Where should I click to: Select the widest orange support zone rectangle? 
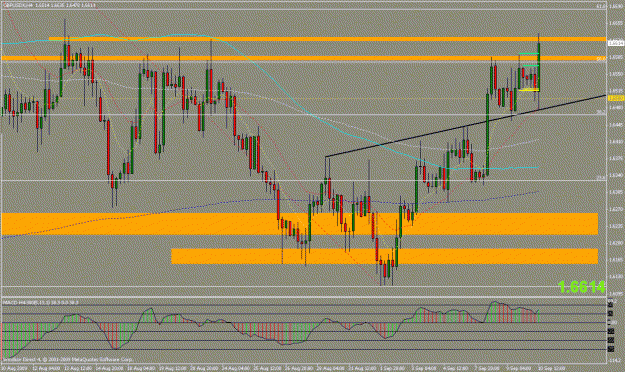pos(300,224)
